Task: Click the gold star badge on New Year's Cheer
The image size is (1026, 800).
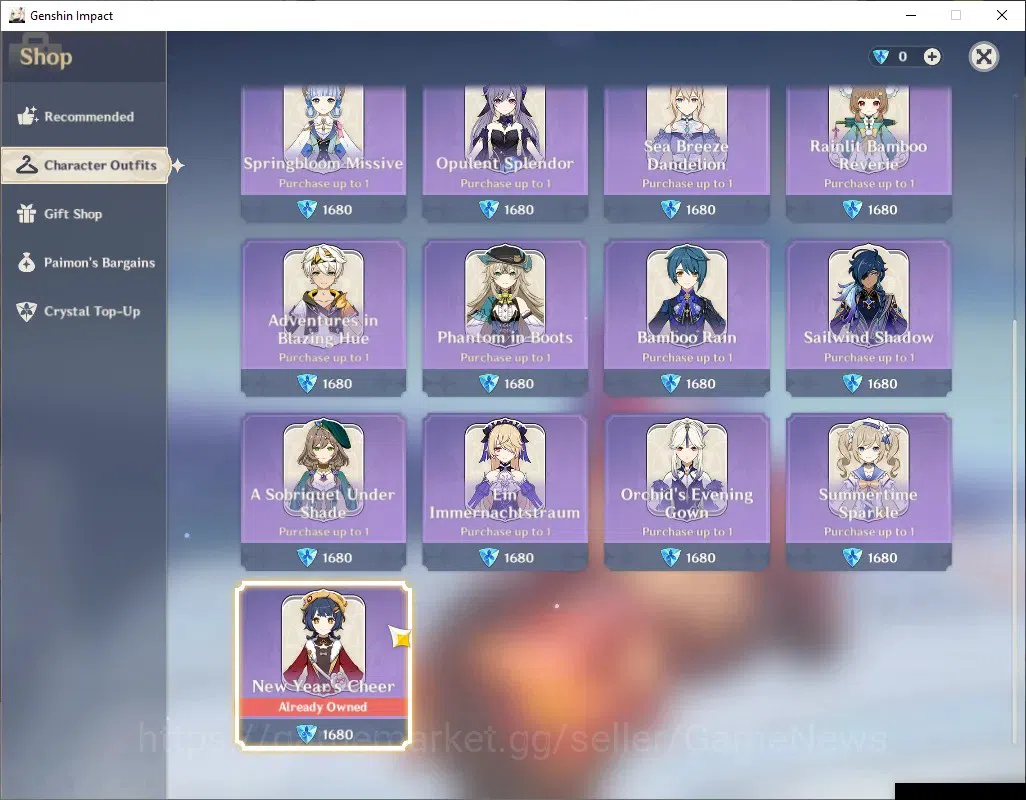Action: (400, 636)
